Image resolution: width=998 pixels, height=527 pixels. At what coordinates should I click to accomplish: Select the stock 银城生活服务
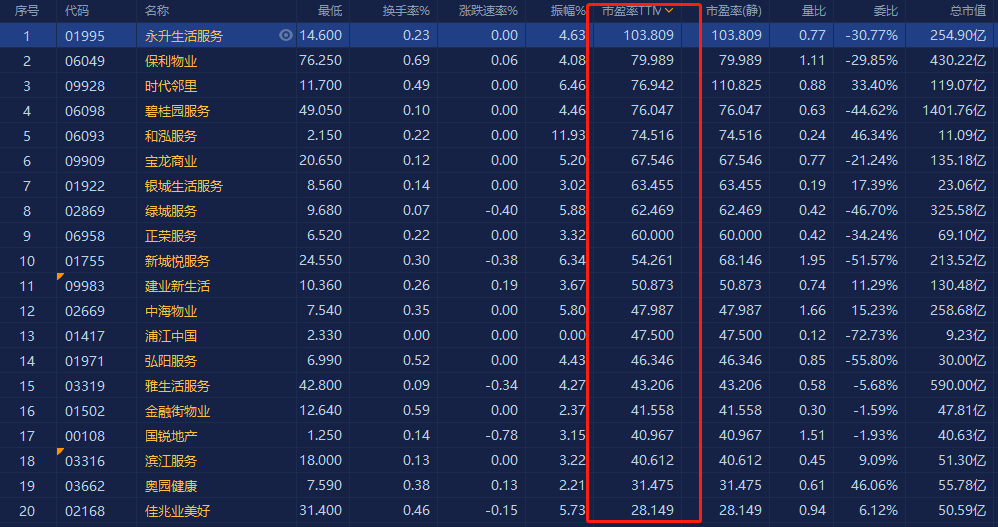point(184,186)
